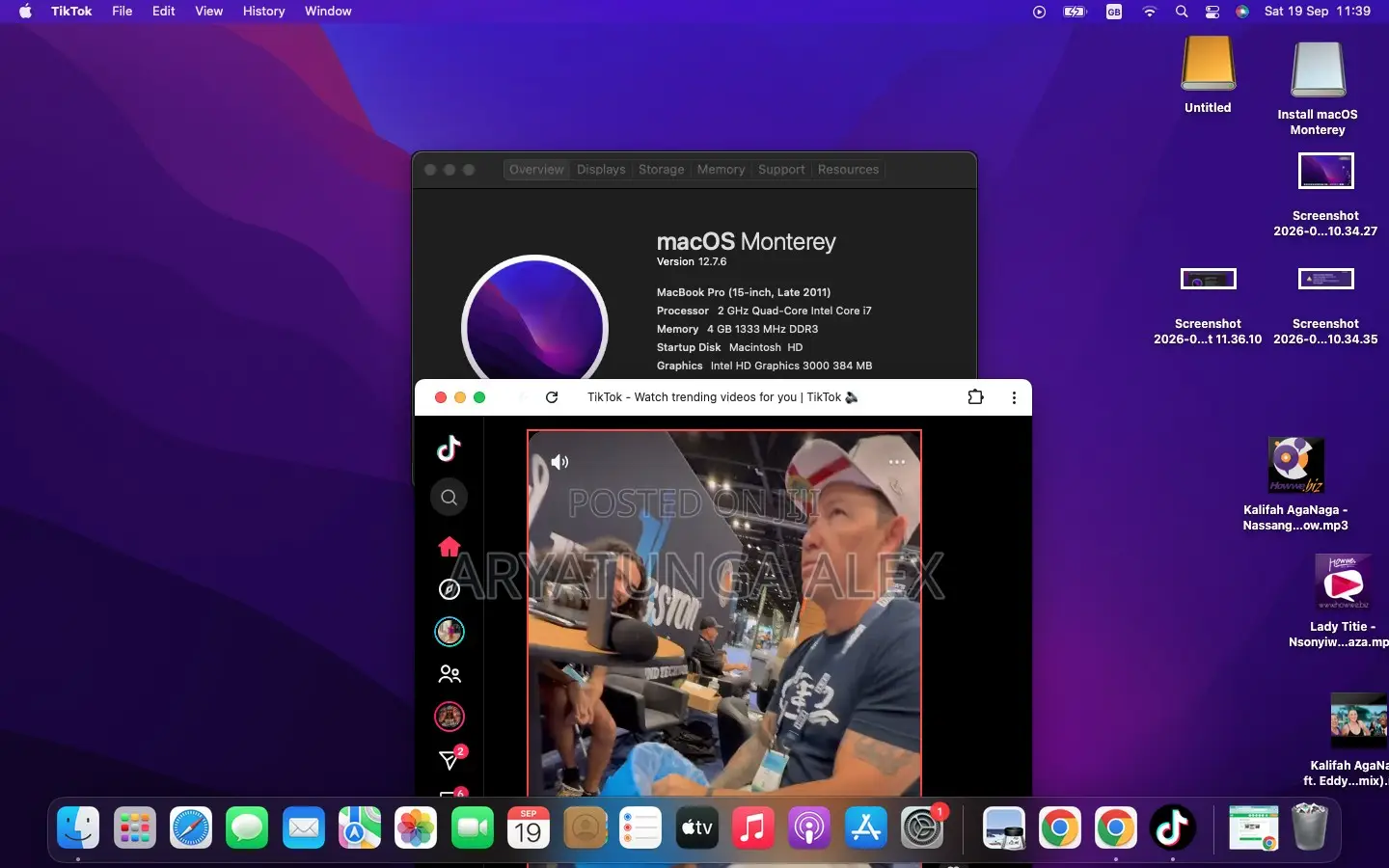Switch to the Overview tab in About This Mac
The width and height of the screenshot is (1389, 868).
536,170
